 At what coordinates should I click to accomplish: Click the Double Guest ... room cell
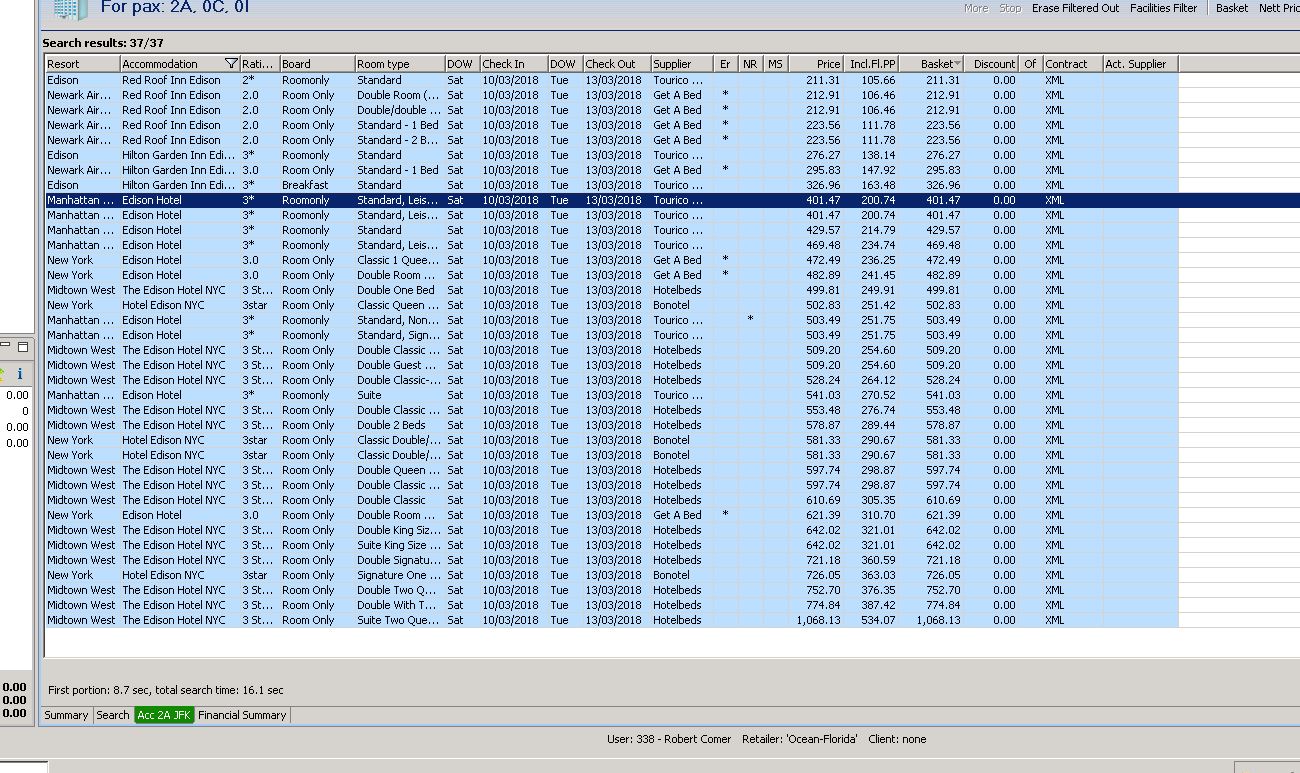click(x=400, y=365)
